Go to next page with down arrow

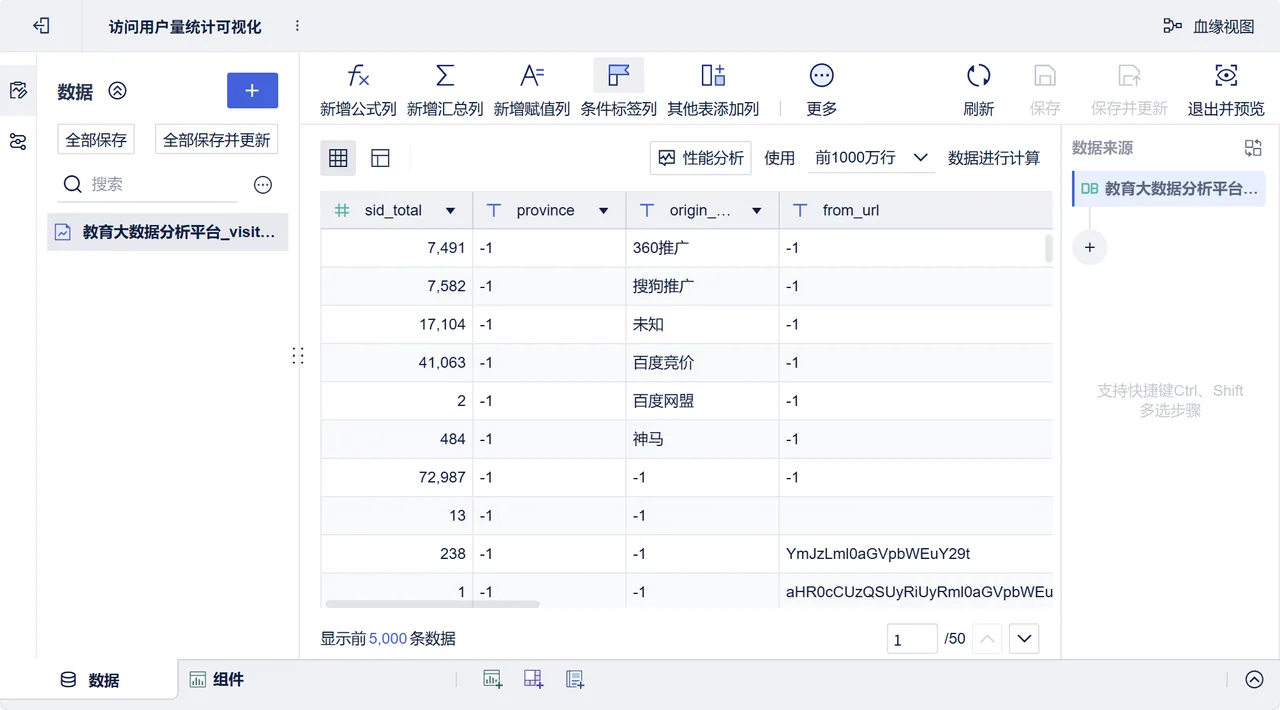[1024, 639]
